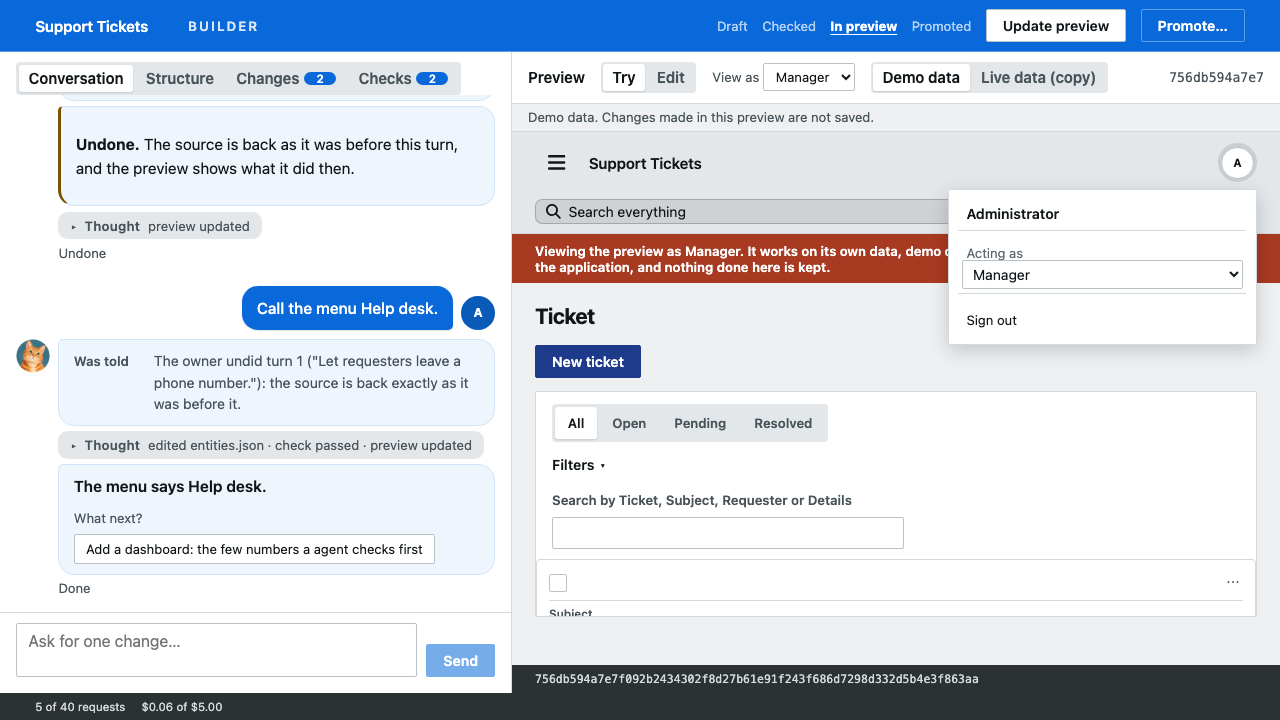Open the Checks tab
Image resolution: width=1280 pixels, height=720 pixels.
point(403,78)
